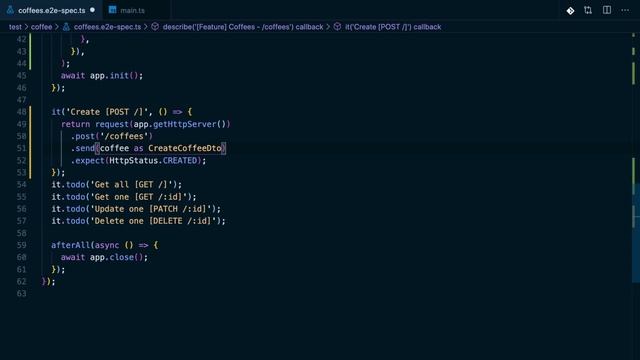Open the it('Create [POST /]') breadcrumb

[393, 27]
